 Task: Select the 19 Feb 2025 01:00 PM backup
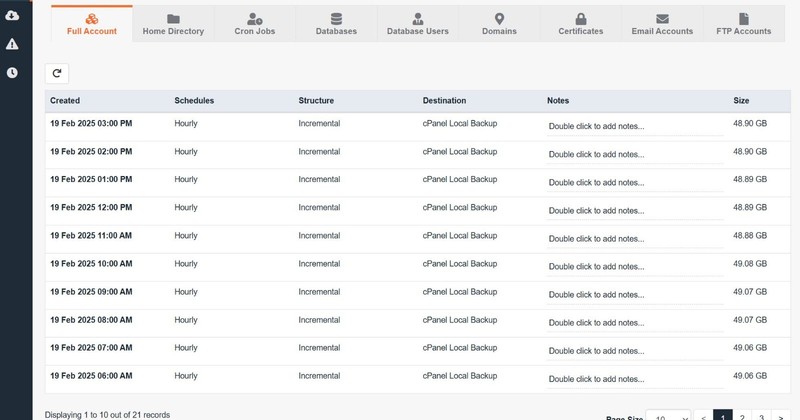tap(91, 179)
